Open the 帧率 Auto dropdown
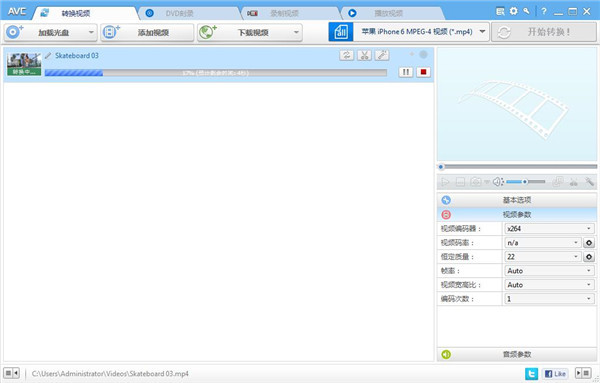This screenshot has height=383, width=600. [549, 271]
